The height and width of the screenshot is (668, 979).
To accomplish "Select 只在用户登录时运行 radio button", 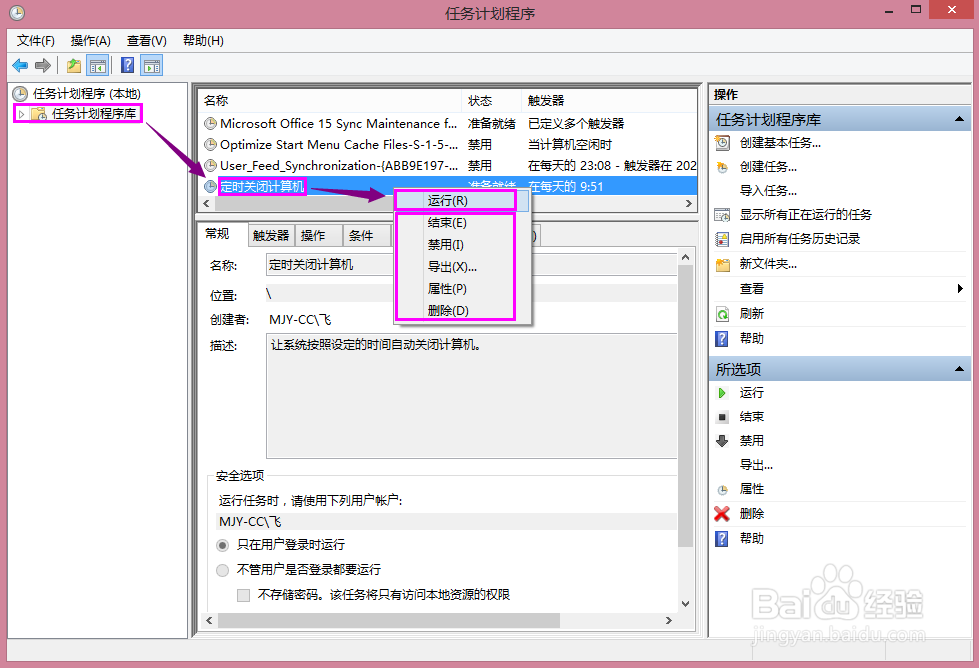I will [x=222, y=545].
